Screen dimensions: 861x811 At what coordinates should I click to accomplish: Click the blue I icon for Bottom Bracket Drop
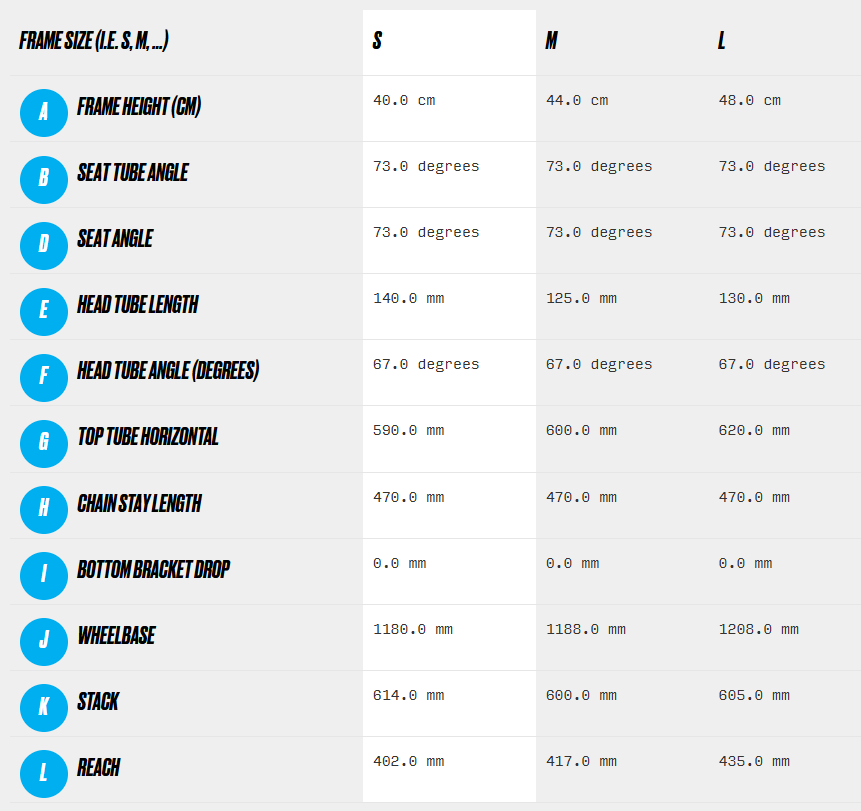pyautogui.click(x=43, y=573)
